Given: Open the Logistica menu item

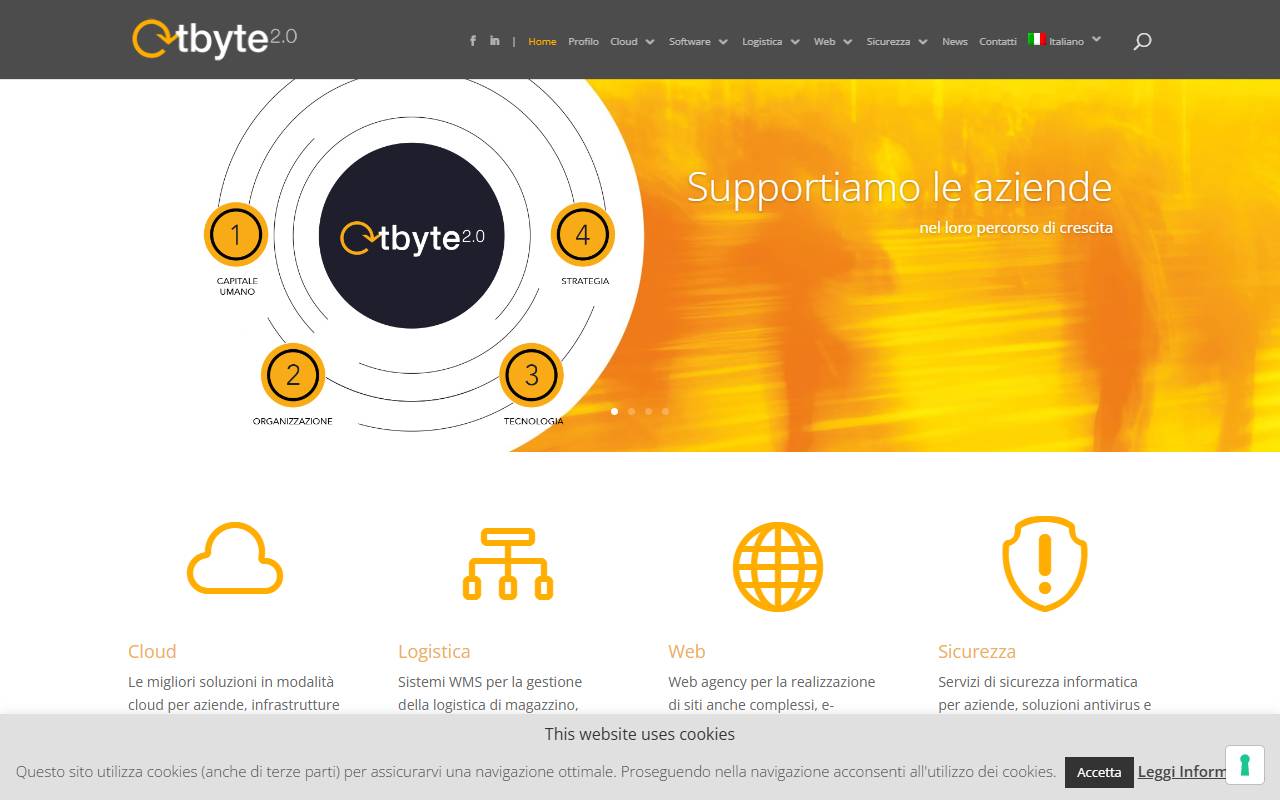Looking at the screenshot, I should click(x=762, y=42).
